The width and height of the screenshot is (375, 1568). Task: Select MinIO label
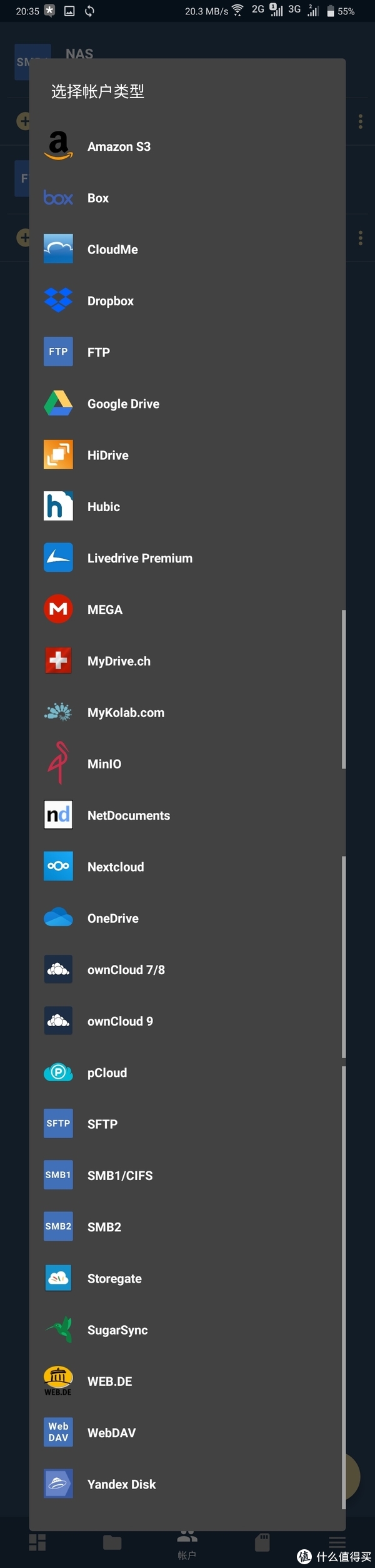(x=104, y=764)
